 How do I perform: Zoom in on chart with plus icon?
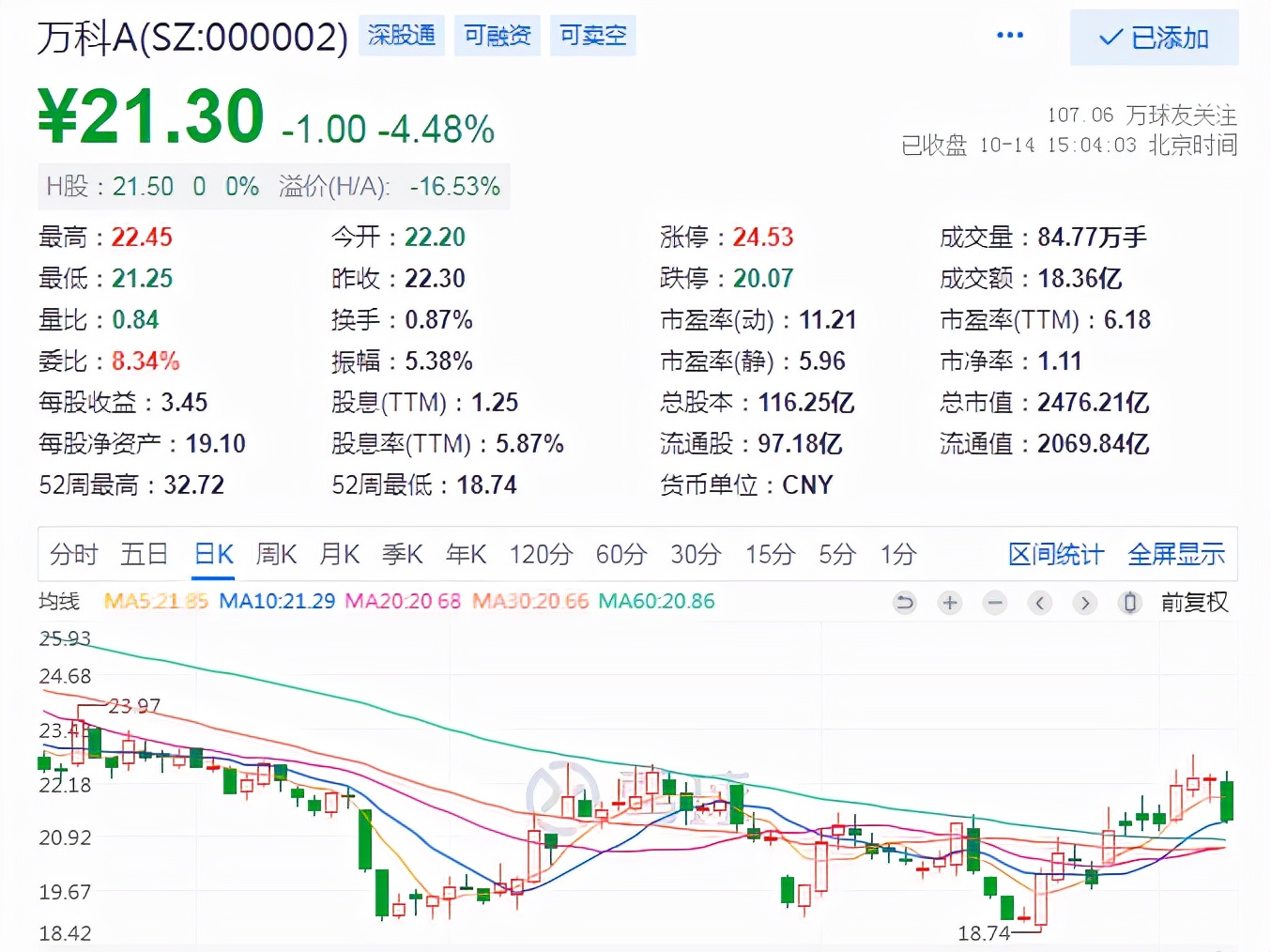(x=949, y=603)
